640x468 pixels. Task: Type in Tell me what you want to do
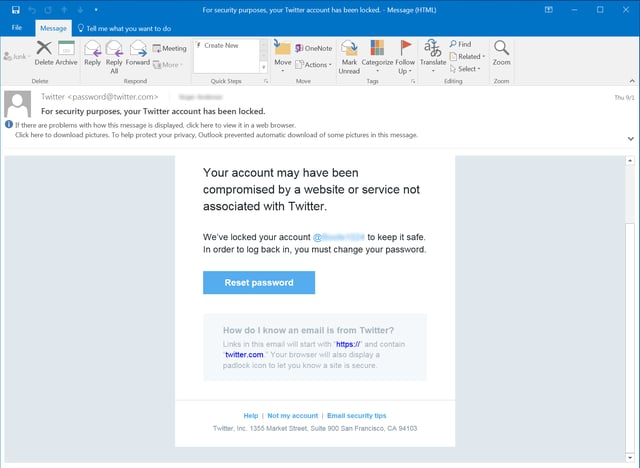pyautogui.click(x=134, y=28)
